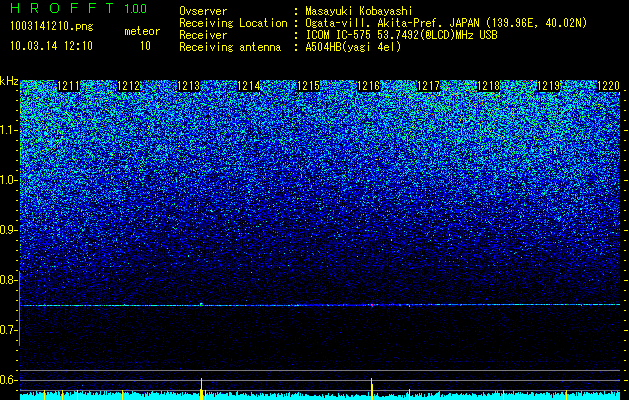
Task: Click the Ovserver label
Action: [x=203, y=11]
